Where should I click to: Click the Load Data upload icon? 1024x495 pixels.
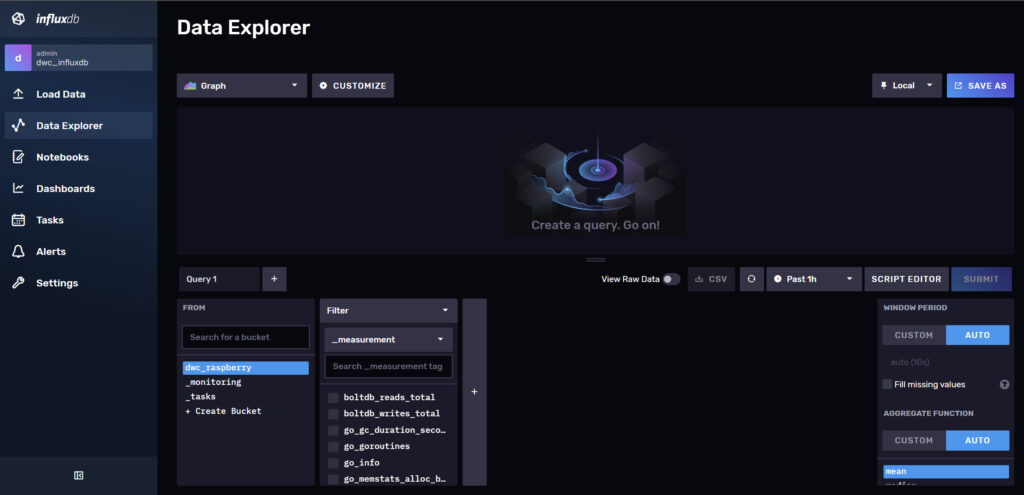click(x=18, y=94)
